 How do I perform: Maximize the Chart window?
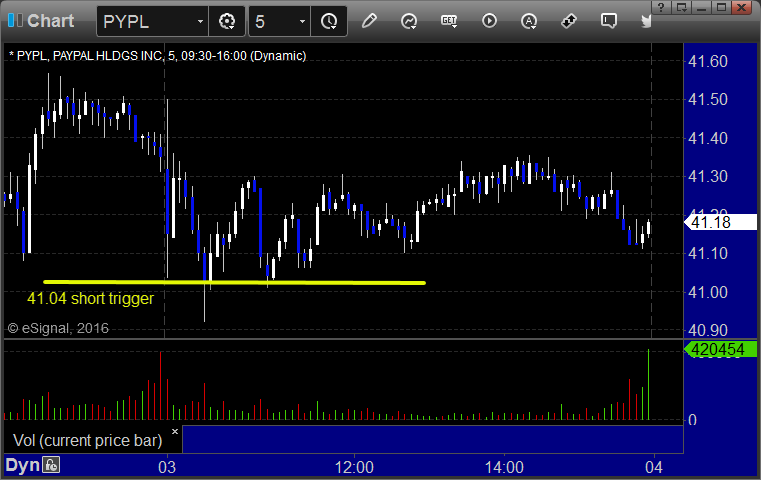tap(721, 7)
